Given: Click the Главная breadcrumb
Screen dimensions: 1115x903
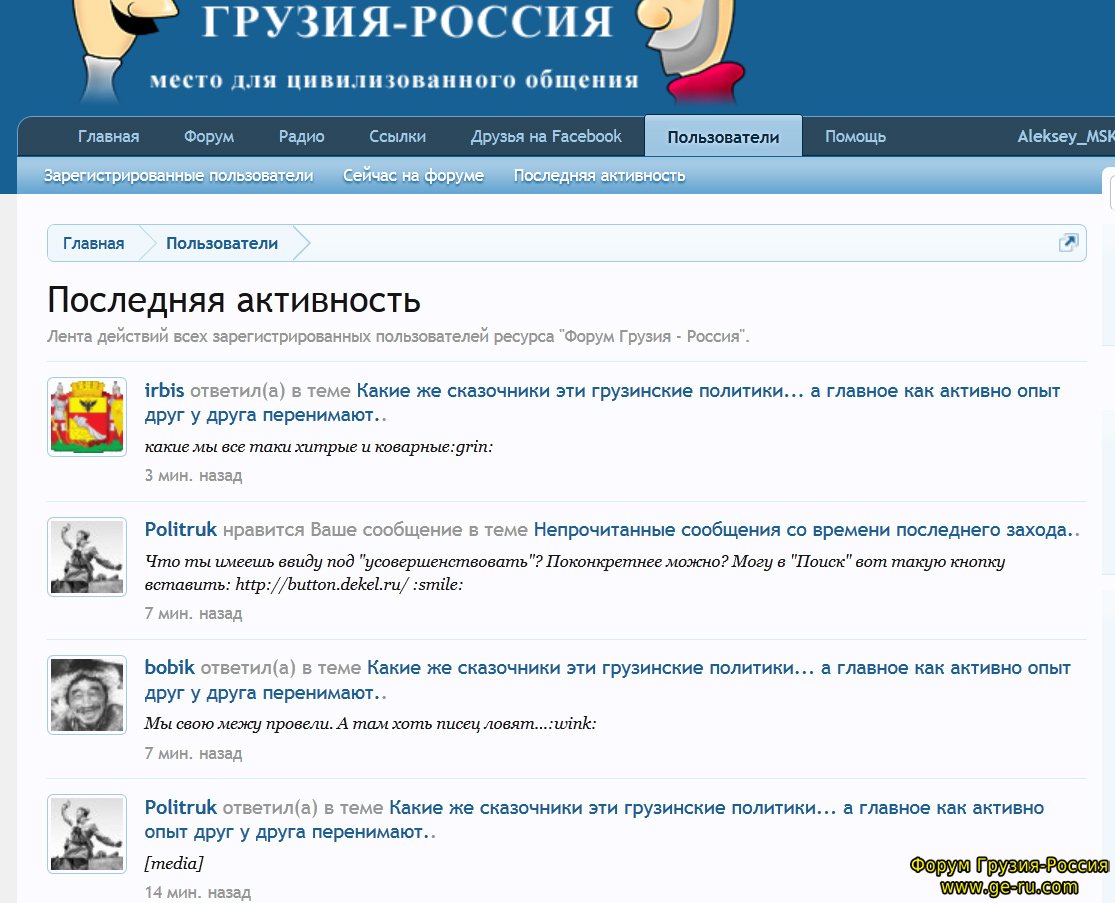Looking at the screenshot, I should (x=93, y=243).
